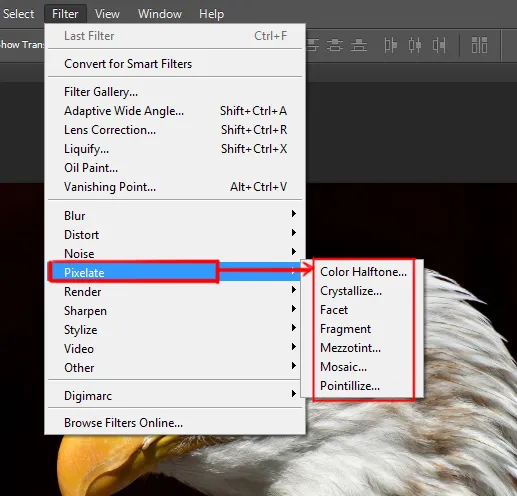Expand the Sharpen submenu arrow

click(294, 309)
